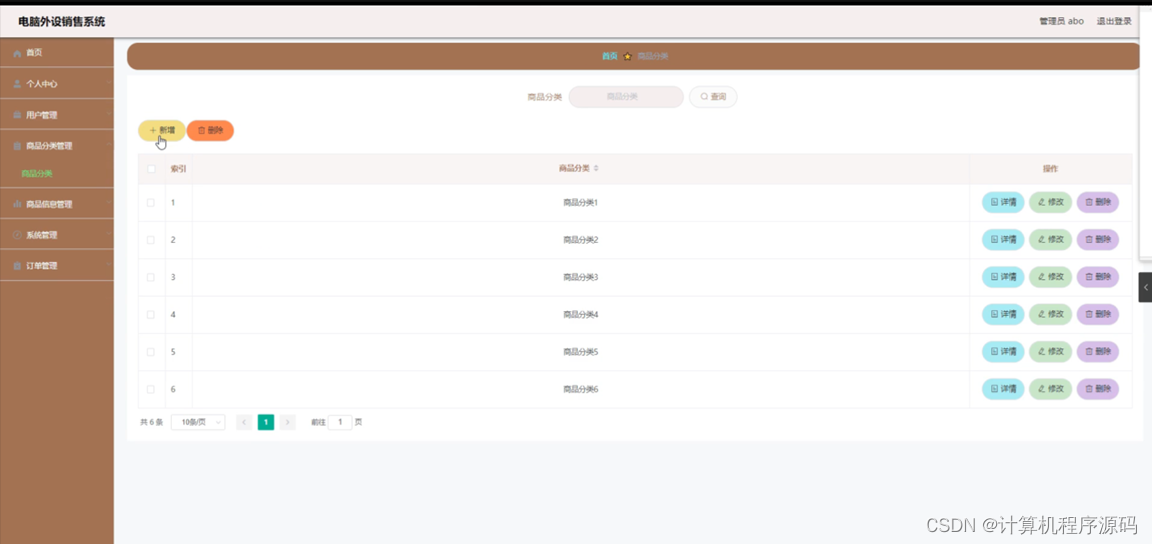Collapse the 商品分类管理 sidebar menu

tap(57, 146)
